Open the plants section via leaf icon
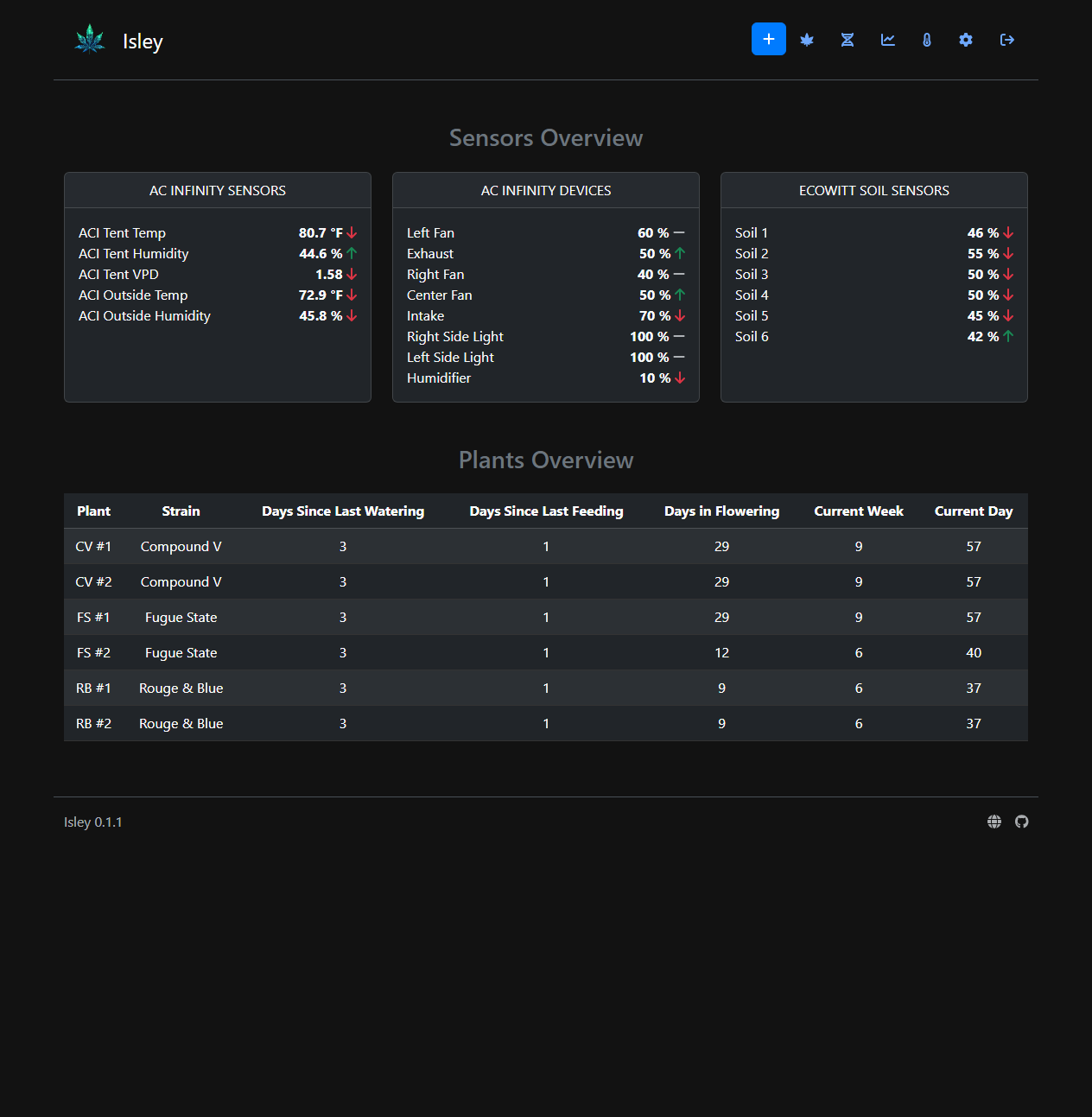The width and height of the screenshot is (1092, 1117). click(806, 39)
